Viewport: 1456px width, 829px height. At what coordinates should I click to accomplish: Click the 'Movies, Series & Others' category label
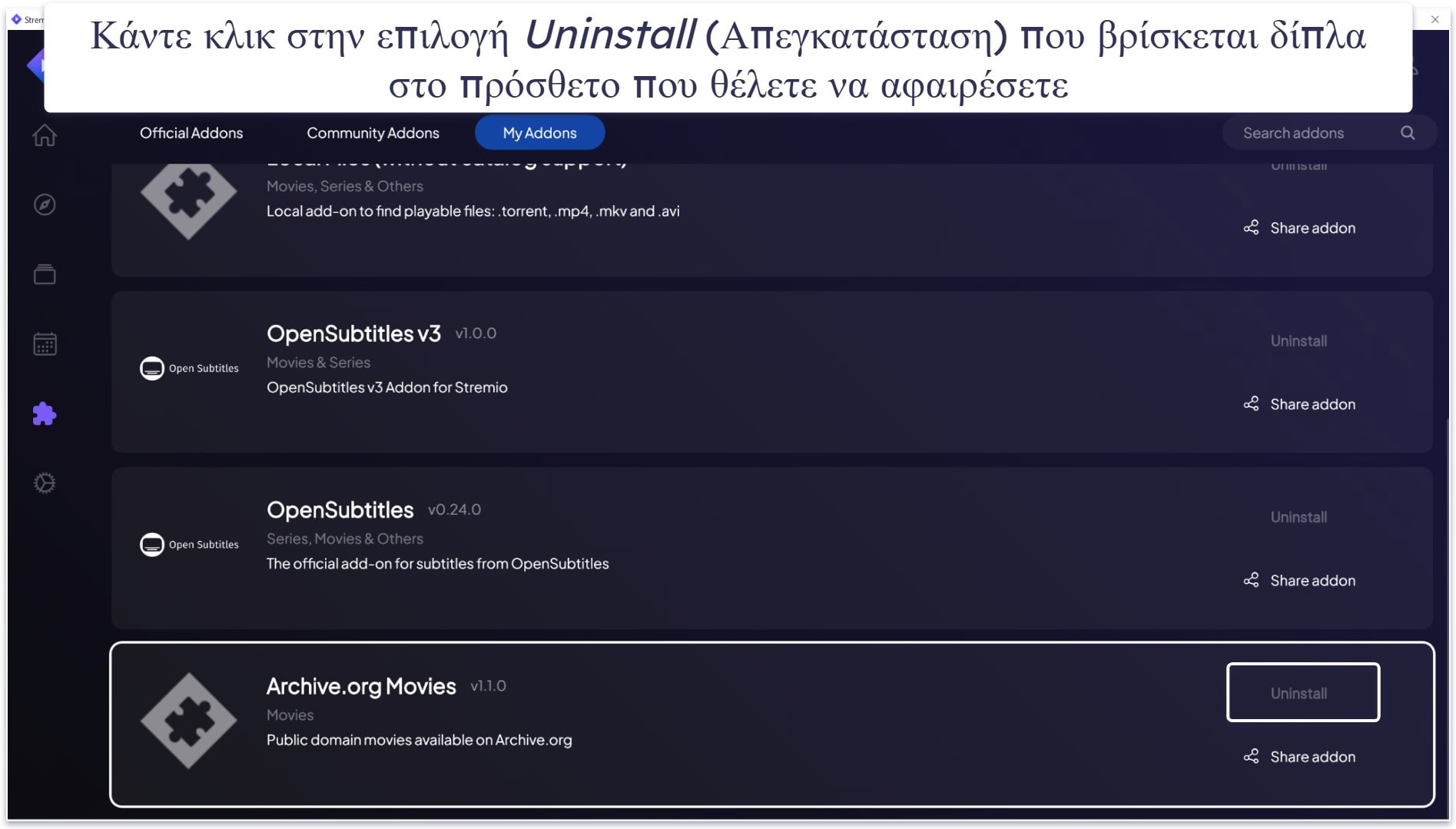pos(344,186)
